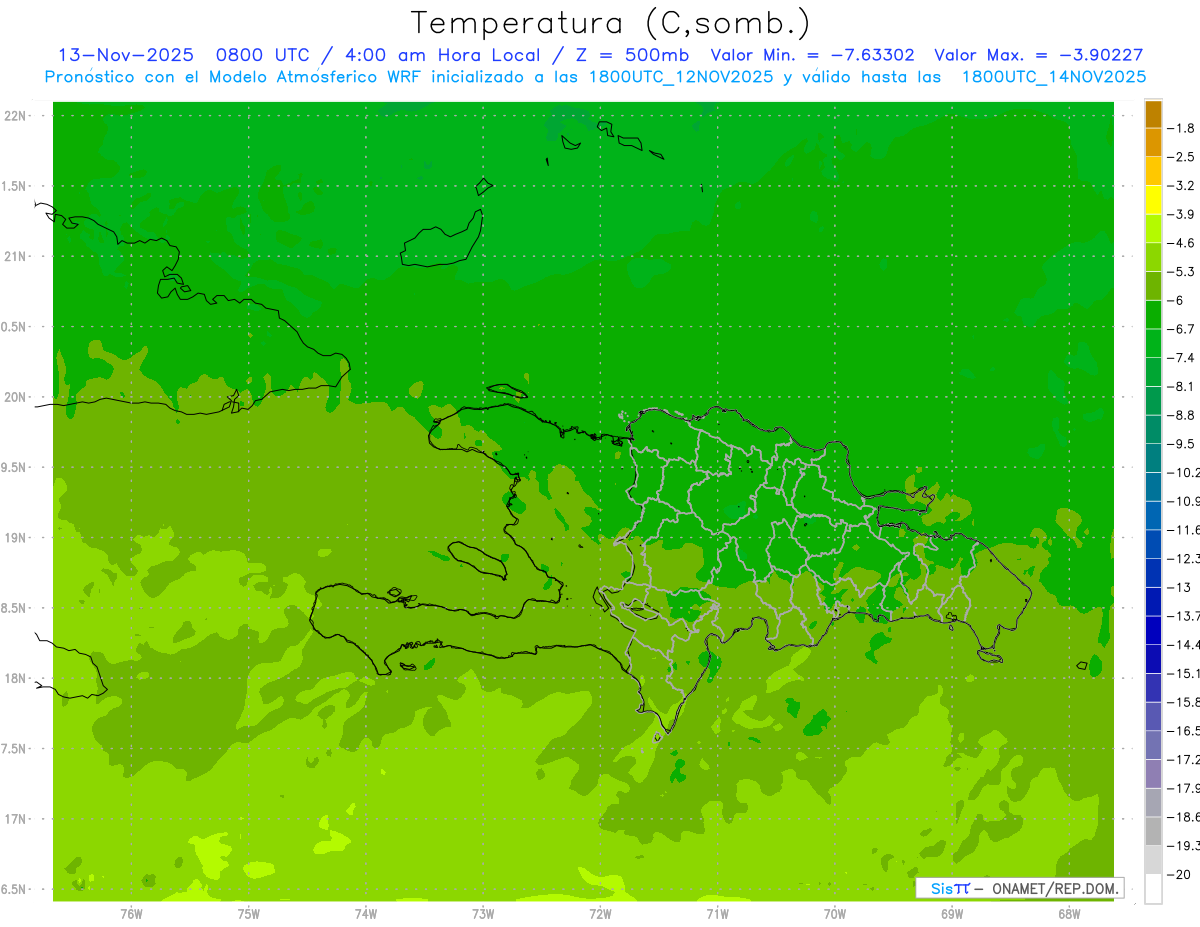The width and height of the screenshot is (1200, 927).
Task: Click 'Valor Min. = -7.63302'
Action: [x=812, y=55]
